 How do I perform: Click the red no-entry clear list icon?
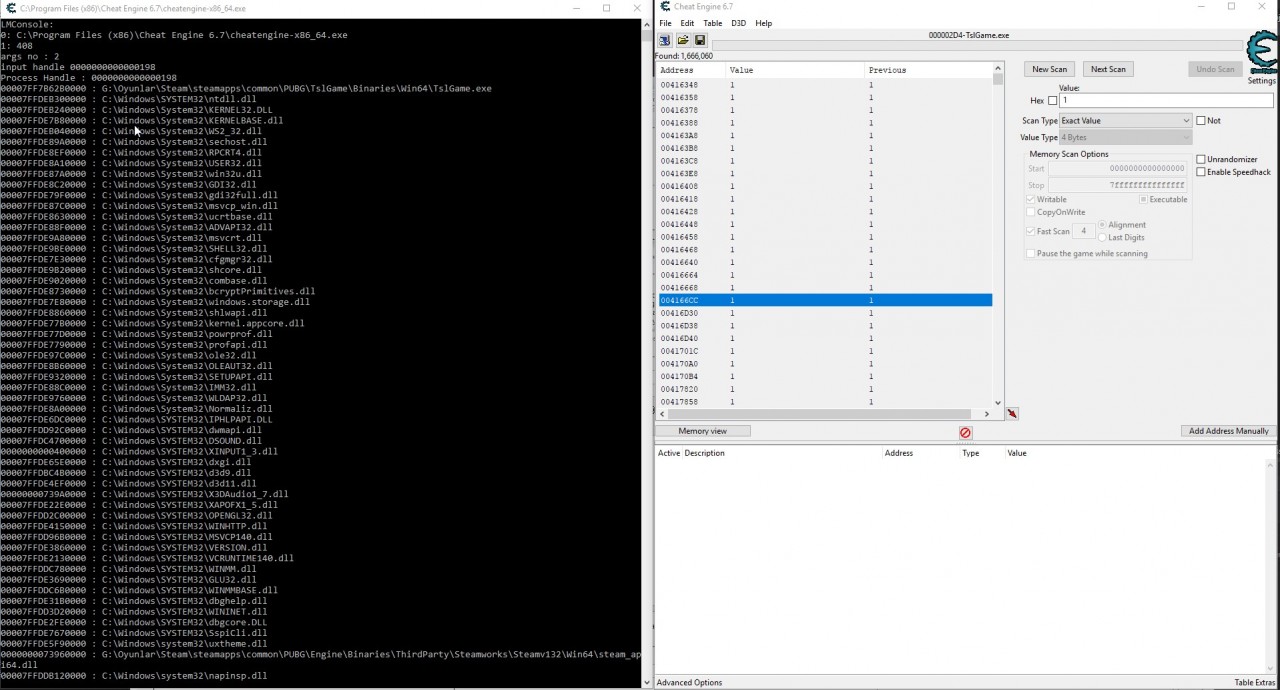coord(965,433)
